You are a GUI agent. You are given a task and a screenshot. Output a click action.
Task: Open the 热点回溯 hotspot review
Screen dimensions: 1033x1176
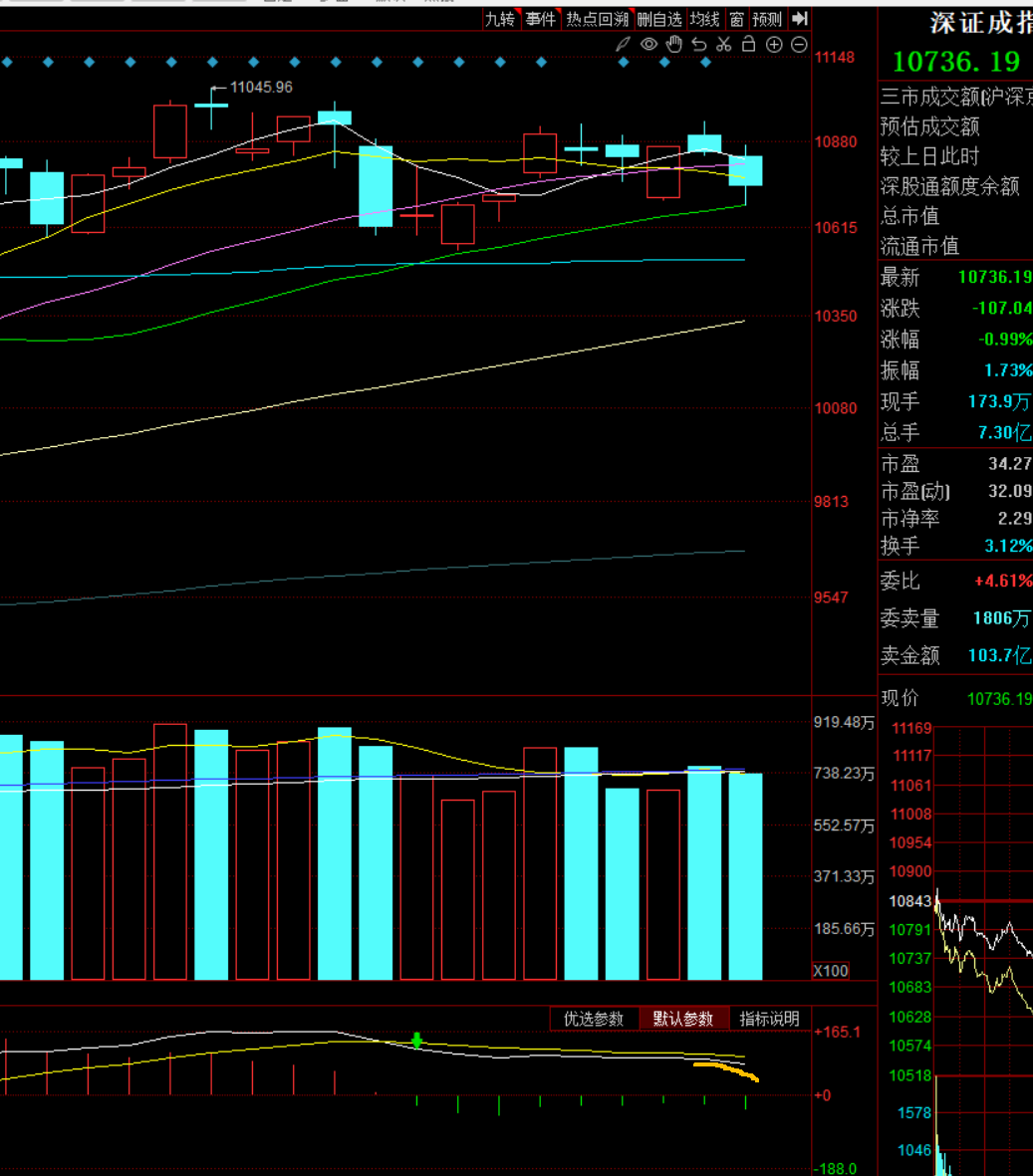pyautogui.click(x=597, y=19)
